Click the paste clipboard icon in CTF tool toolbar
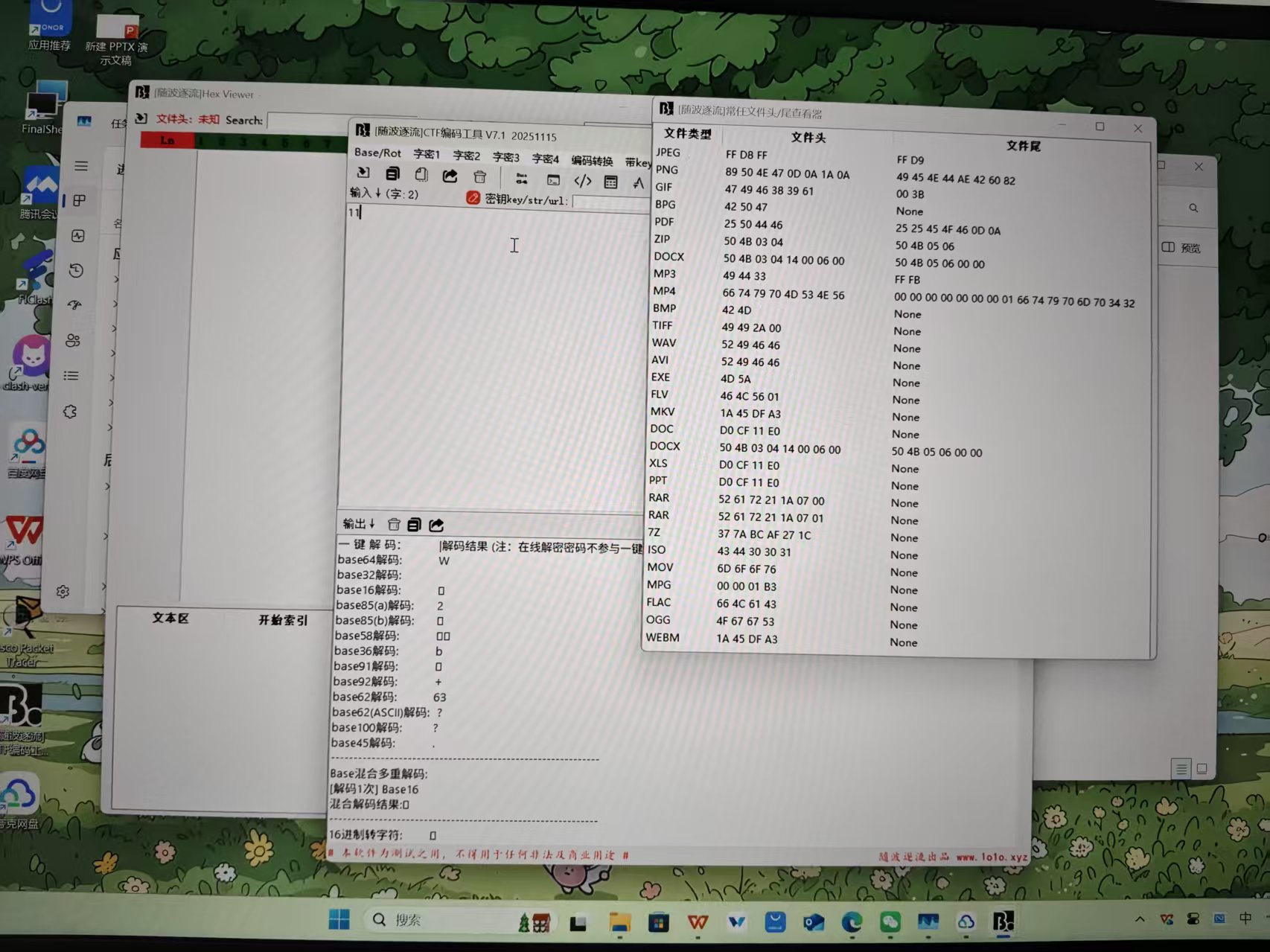This screenshot has width=1270, height=952. pos(421,174)
